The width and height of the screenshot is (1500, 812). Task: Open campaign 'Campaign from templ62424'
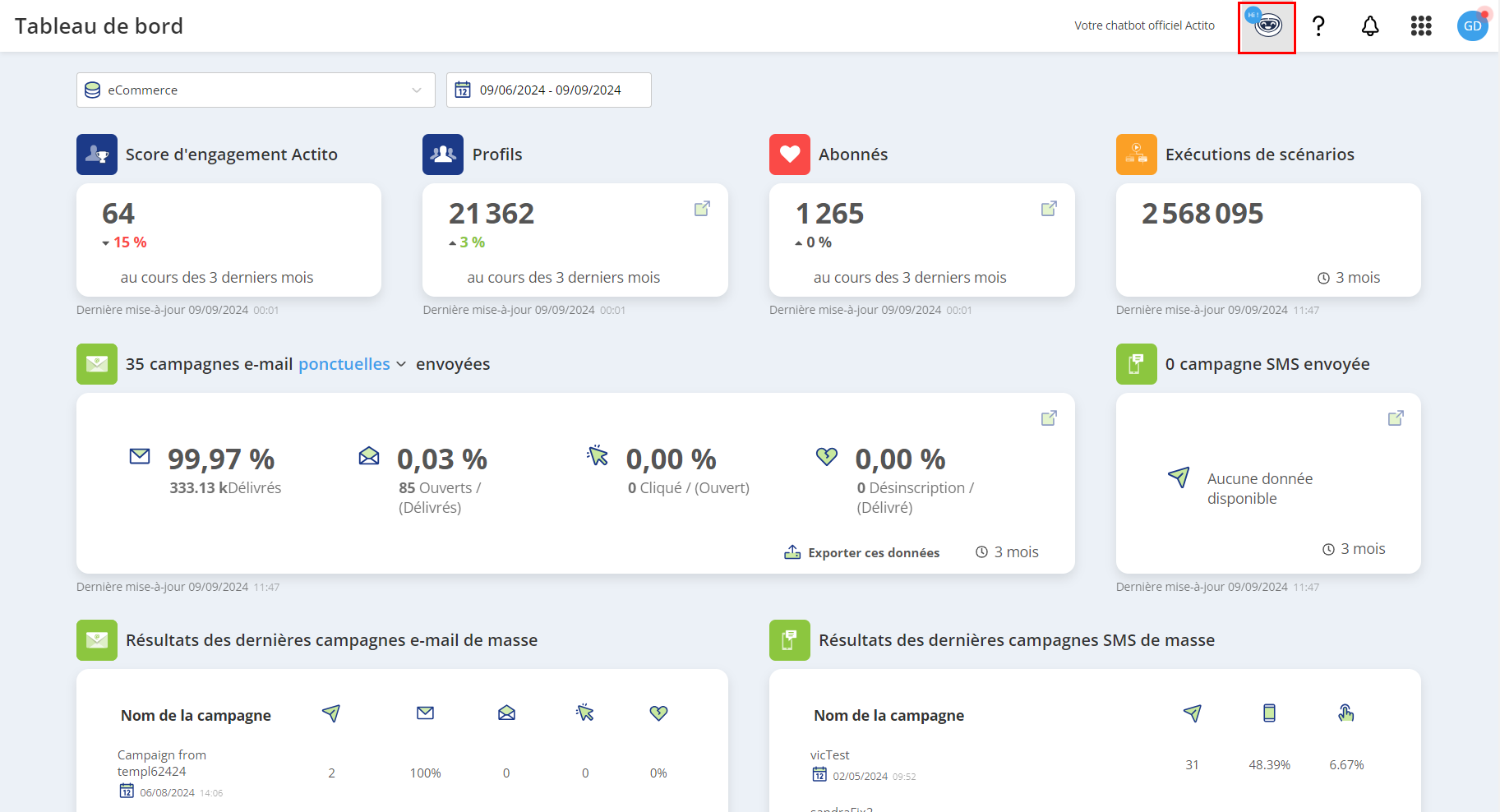pyautogui.click(x=162, y=764)
